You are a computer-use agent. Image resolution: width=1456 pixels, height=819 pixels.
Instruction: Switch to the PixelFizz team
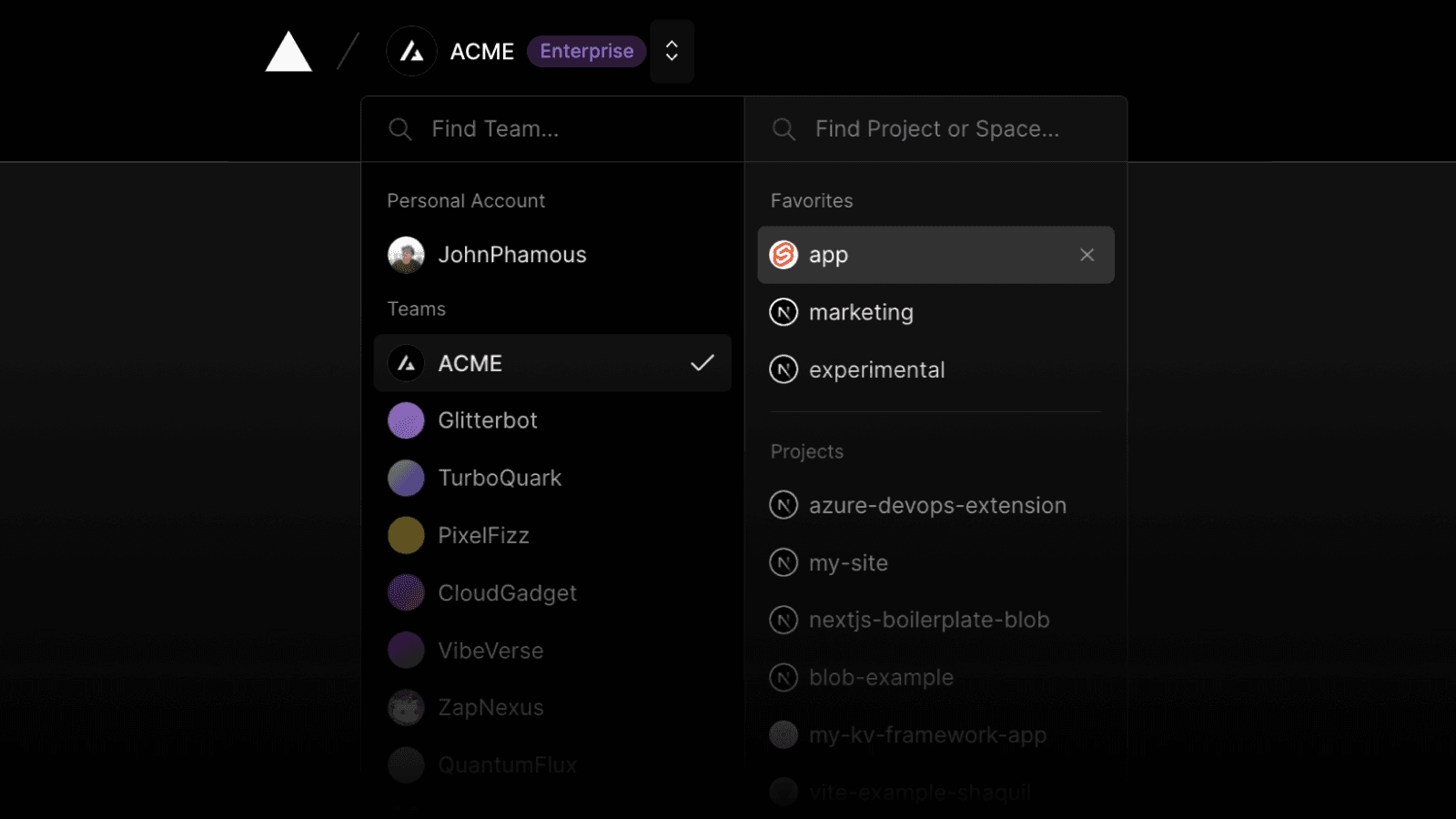pyautogui.click(x=483, y=535)
